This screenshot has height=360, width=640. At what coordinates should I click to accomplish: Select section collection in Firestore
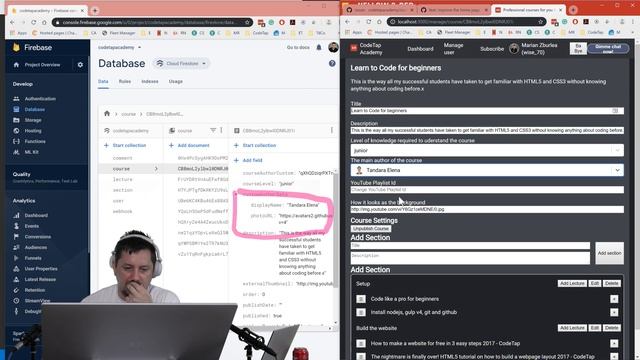click(x=122, y=190)
